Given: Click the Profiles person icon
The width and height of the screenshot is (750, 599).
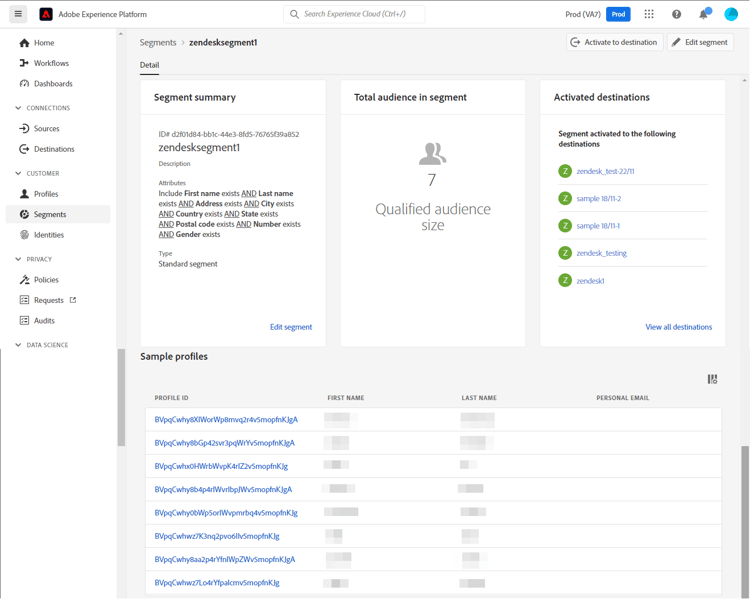Looking at the screenshot, I should pos(24,194).
